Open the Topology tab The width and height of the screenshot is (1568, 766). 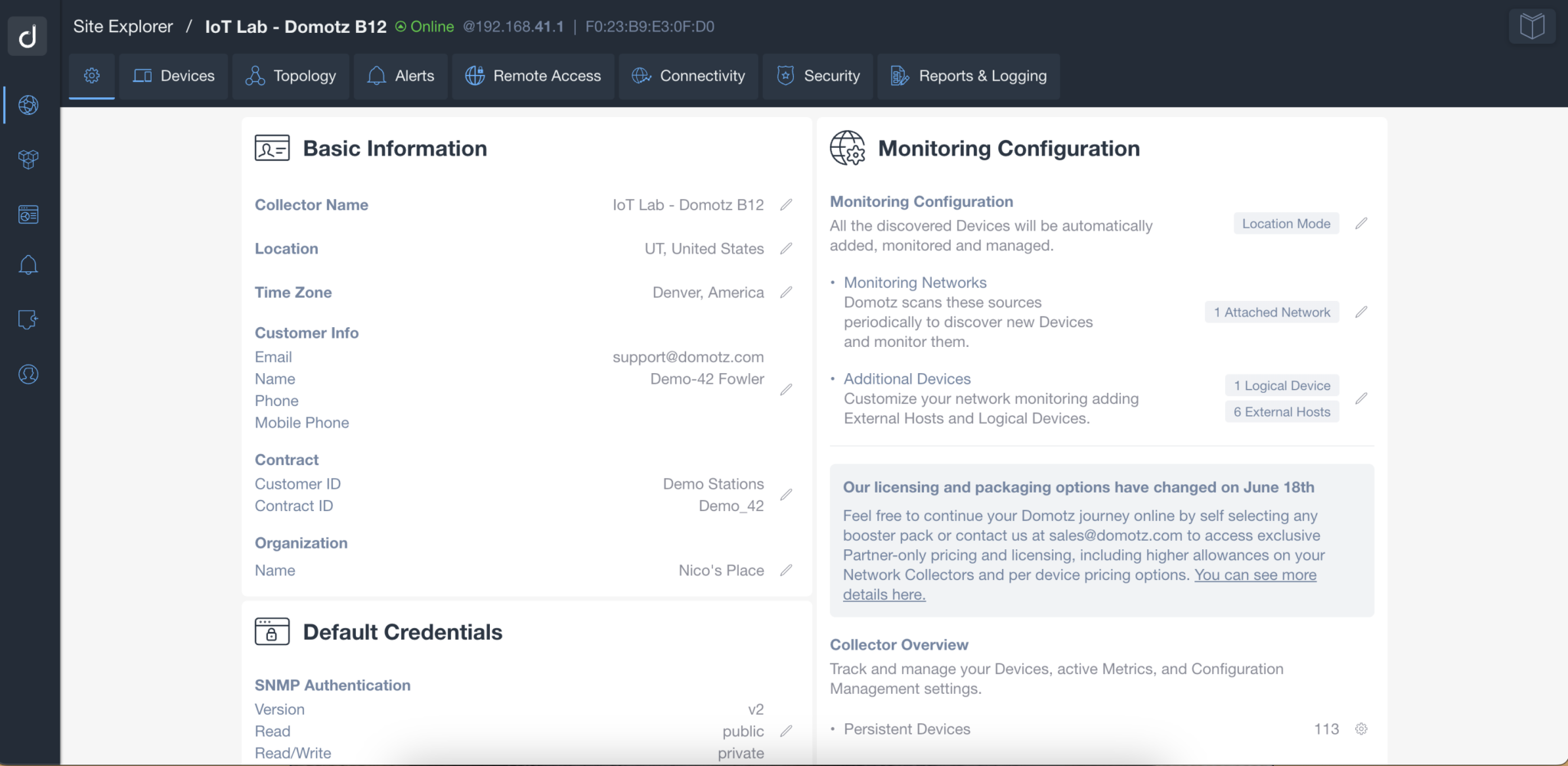[291, 76]
